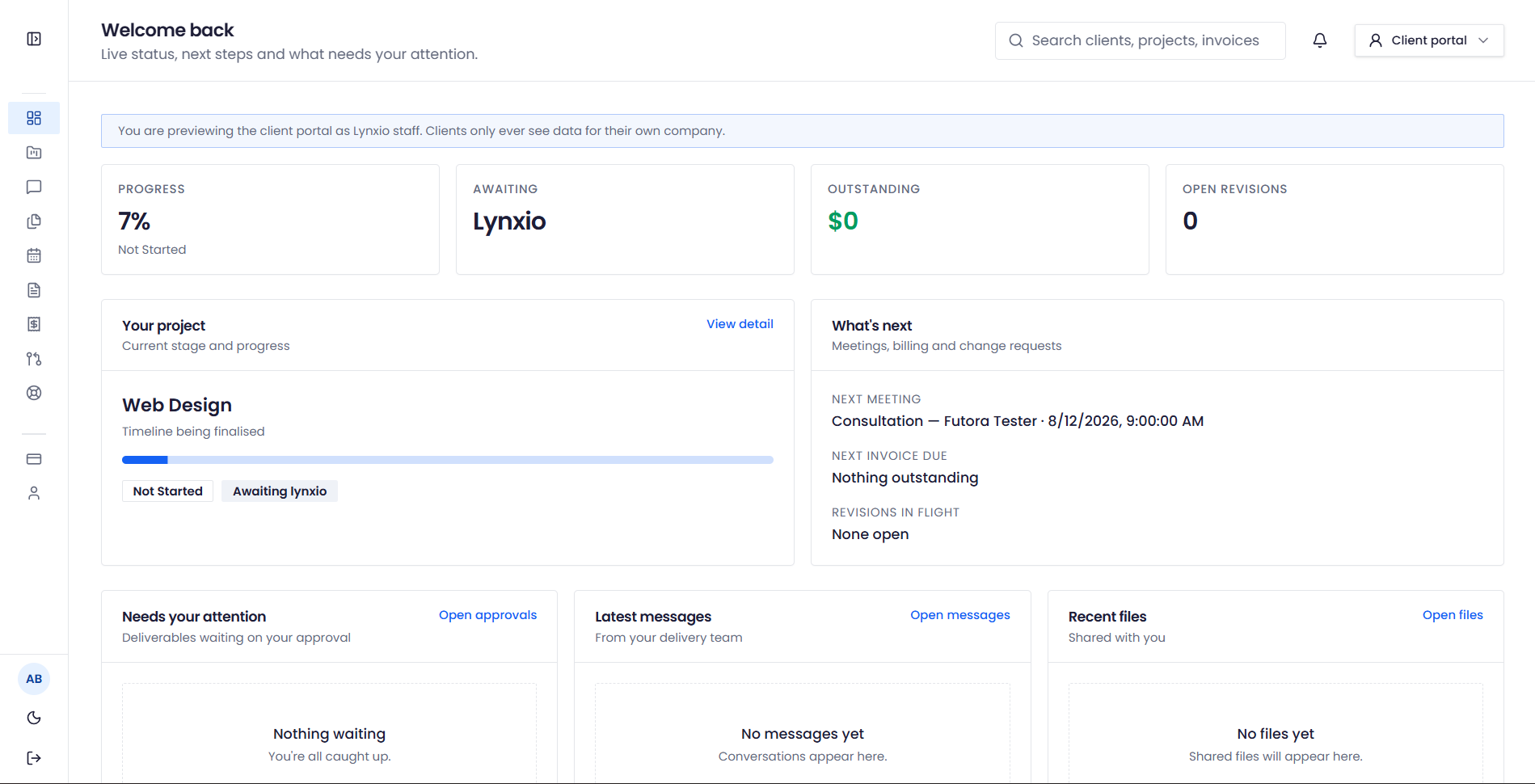Click the Needs your attention heading
The height and width of the screenshot is (784, 1535).
point(194,617)
